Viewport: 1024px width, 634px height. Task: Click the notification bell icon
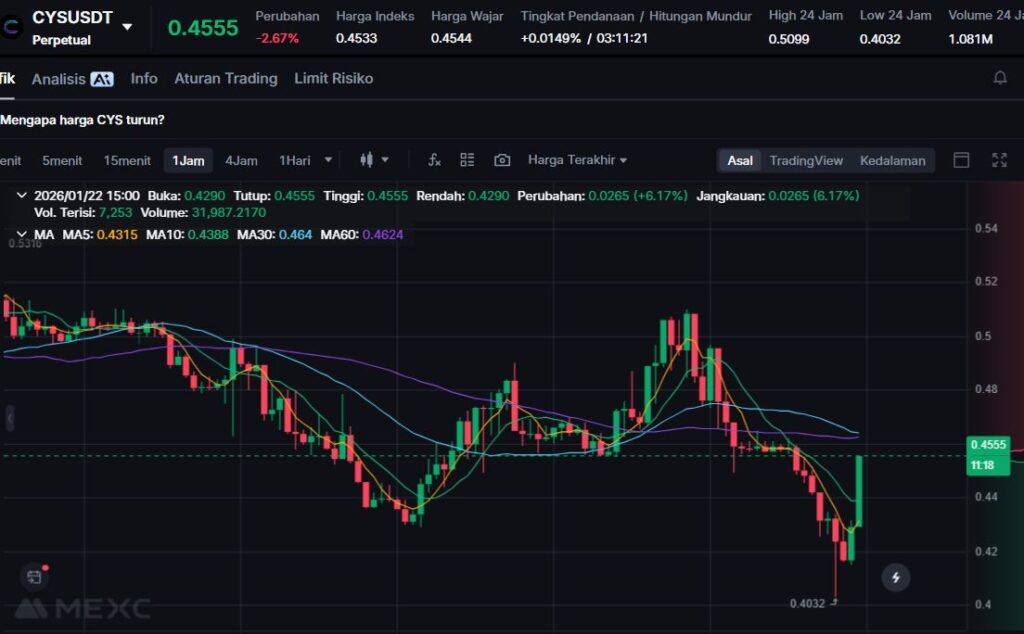(999, 78)
